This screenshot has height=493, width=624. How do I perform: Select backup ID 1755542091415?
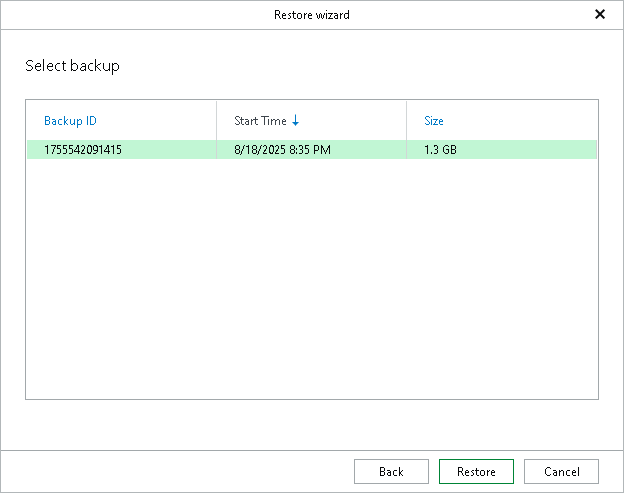[83, 150]
